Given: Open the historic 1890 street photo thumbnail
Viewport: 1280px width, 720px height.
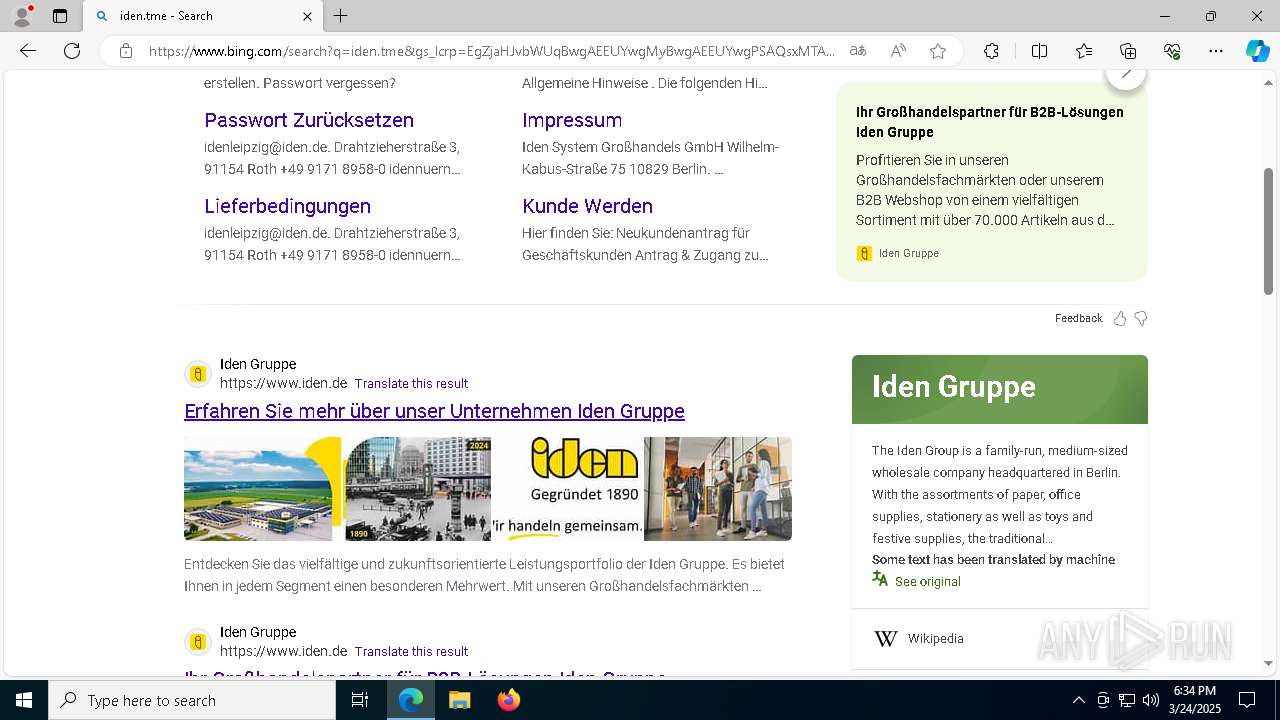Looking at the screenshot, I should pos(418,489).
